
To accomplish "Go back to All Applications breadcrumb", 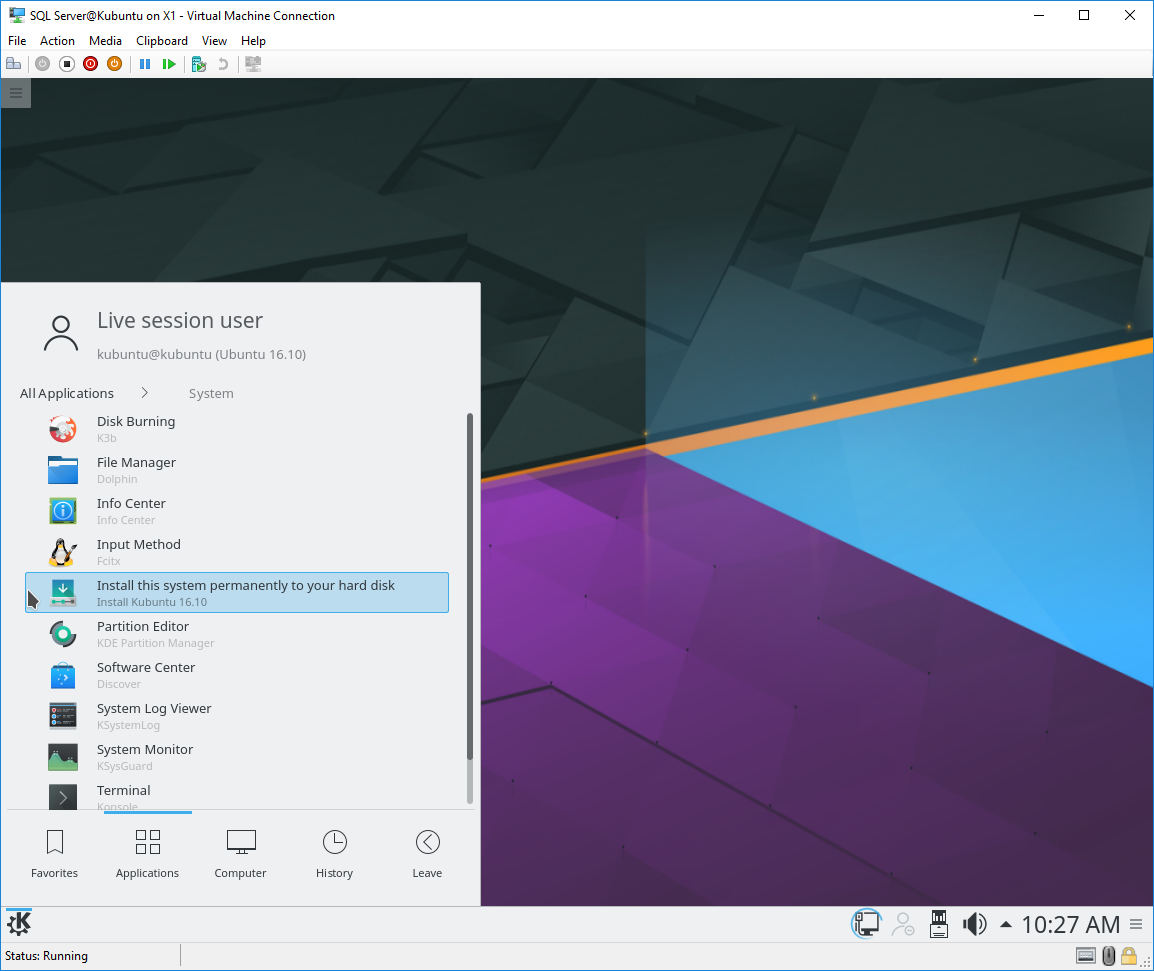I will click(x=67, y=393).
